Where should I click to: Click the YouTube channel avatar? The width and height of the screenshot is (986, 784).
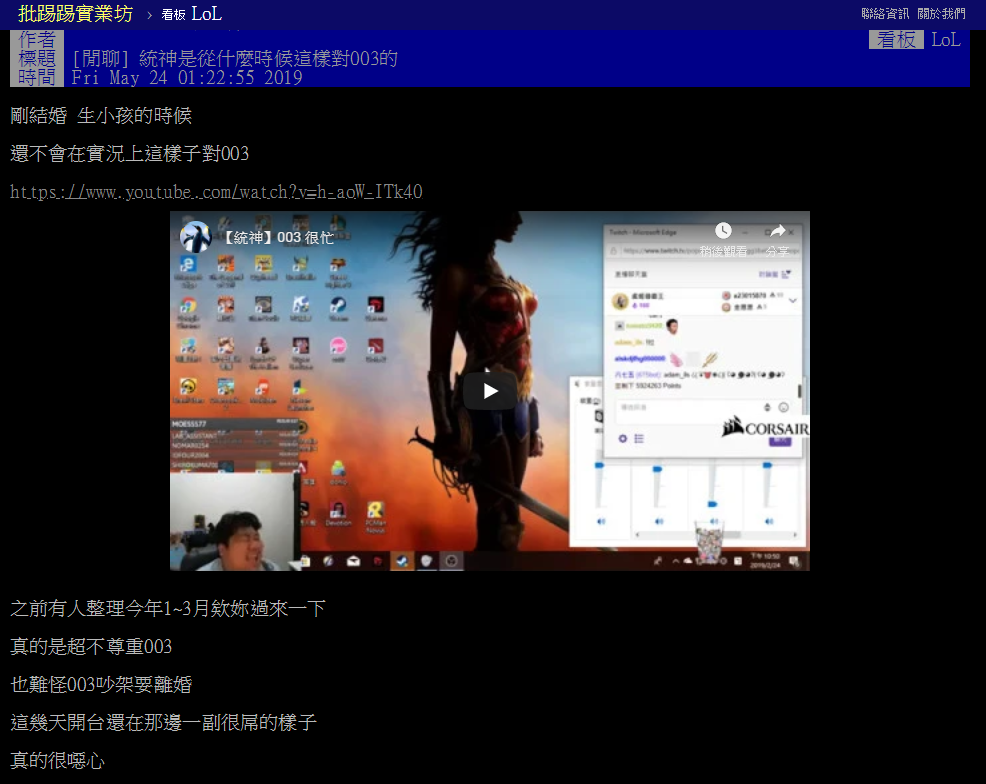pos(195,237)
